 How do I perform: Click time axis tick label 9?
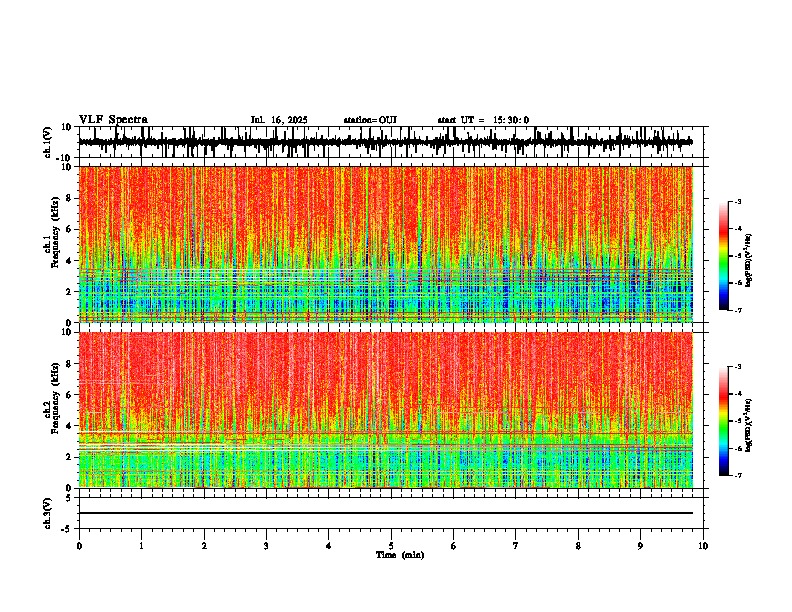pyautogui.click(x=640, y=546)
